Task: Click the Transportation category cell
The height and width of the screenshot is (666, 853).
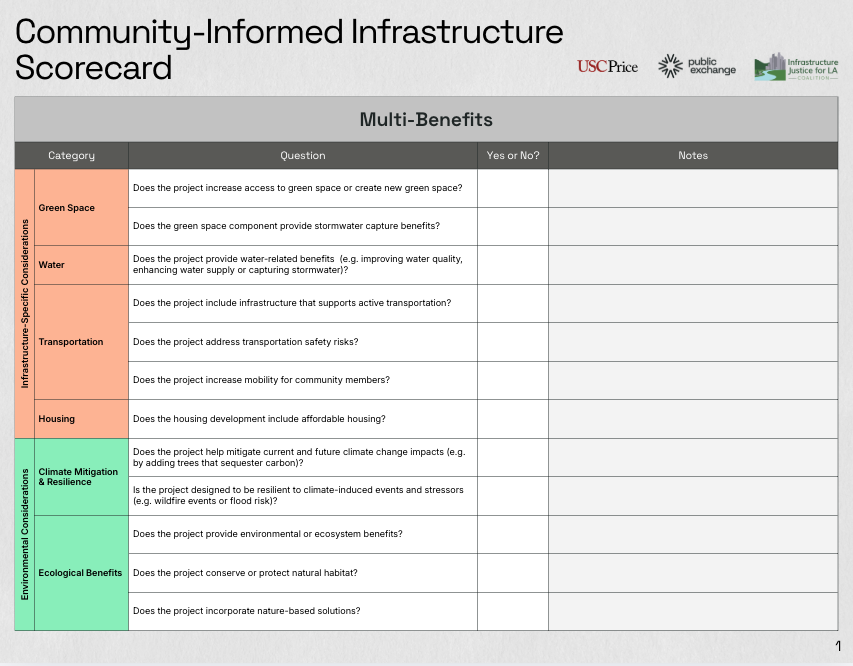Action: [x=81, y=342]
